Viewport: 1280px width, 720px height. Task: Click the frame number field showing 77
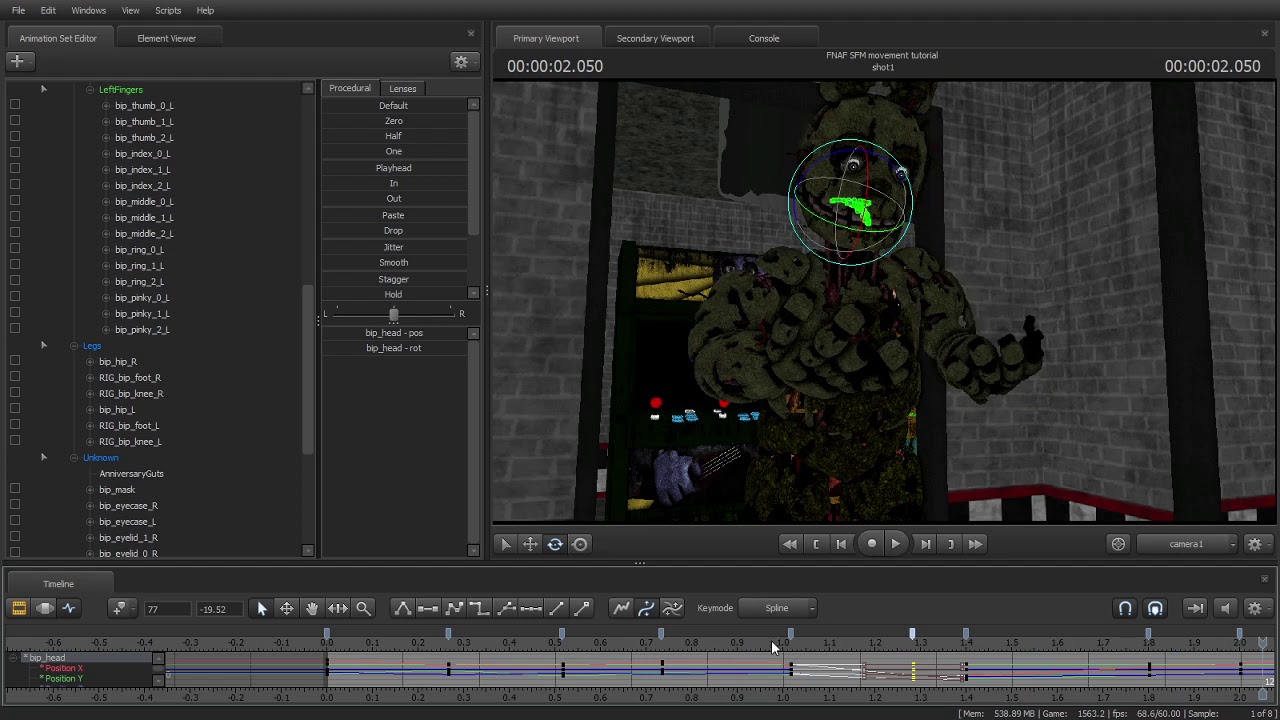click(x=168, y=608)
